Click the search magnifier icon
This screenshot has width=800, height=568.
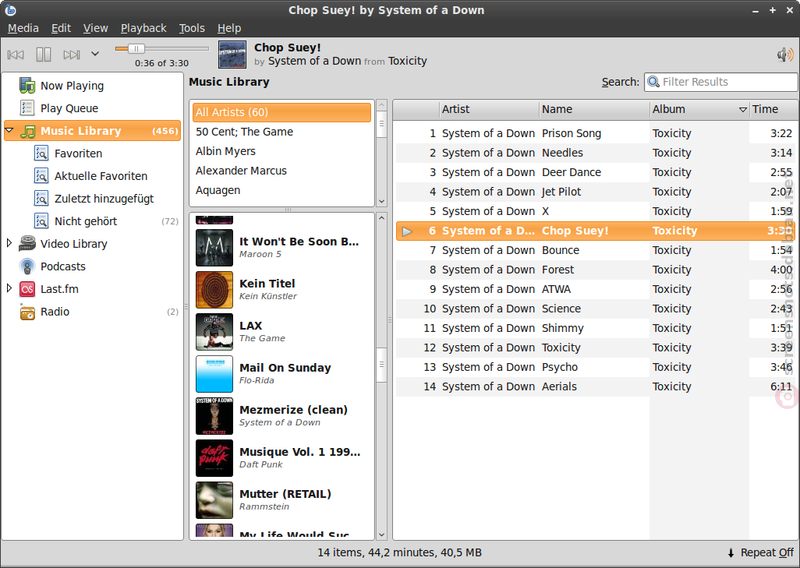653,82
